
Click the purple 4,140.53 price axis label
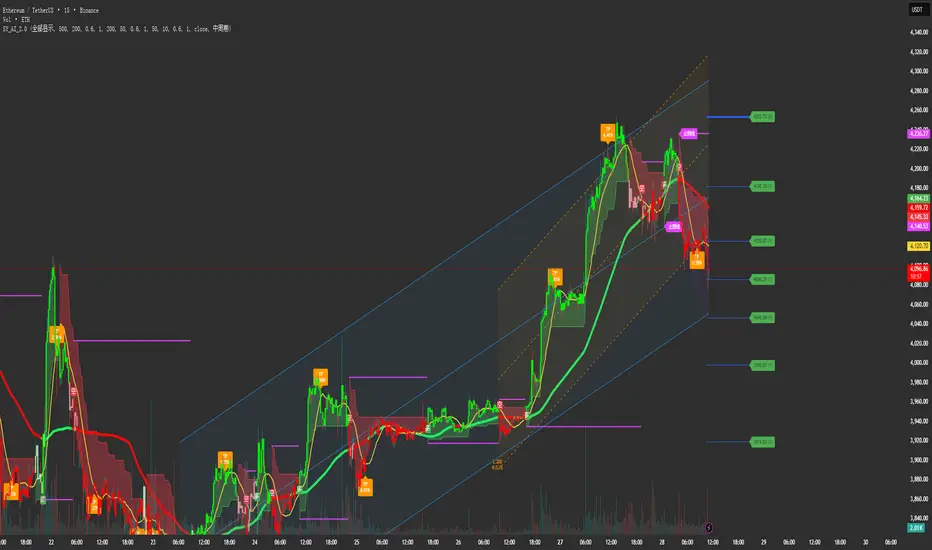[918, 226]
